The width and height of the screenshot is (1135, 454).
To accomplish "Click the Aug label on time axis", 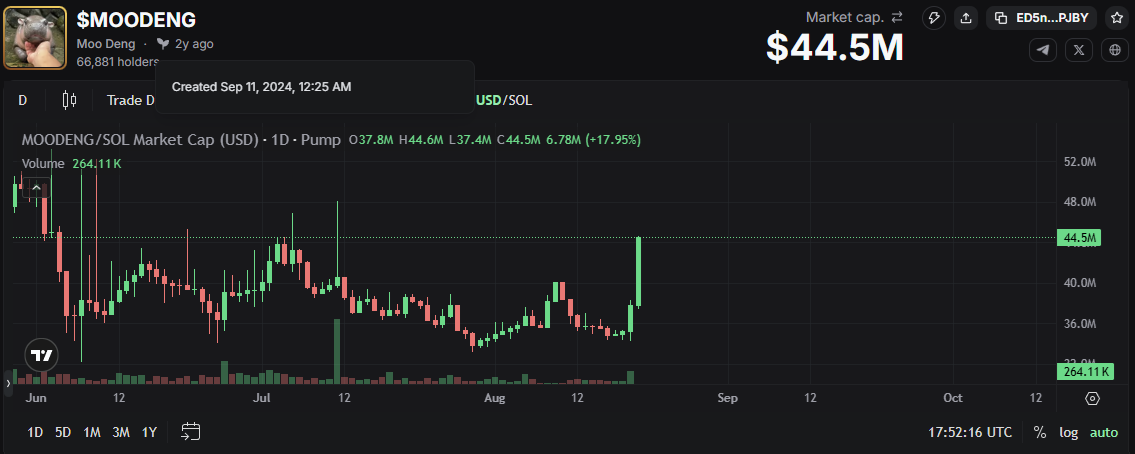I will pos(494,398).
